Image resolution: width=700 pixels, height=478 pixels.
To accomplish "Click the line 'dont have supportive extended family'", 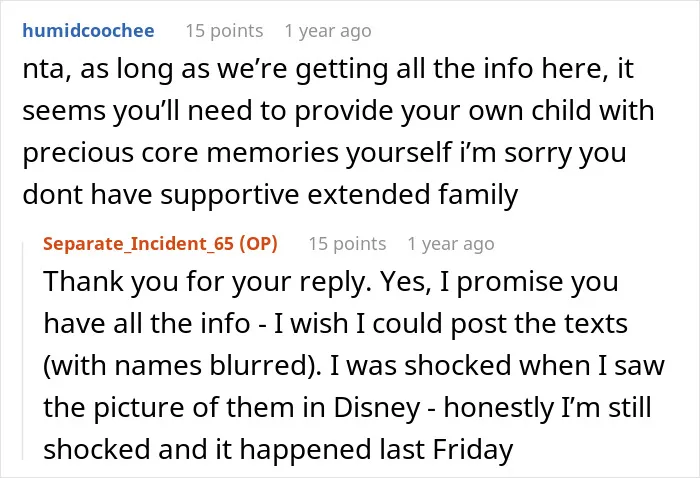I will [270, 195].
